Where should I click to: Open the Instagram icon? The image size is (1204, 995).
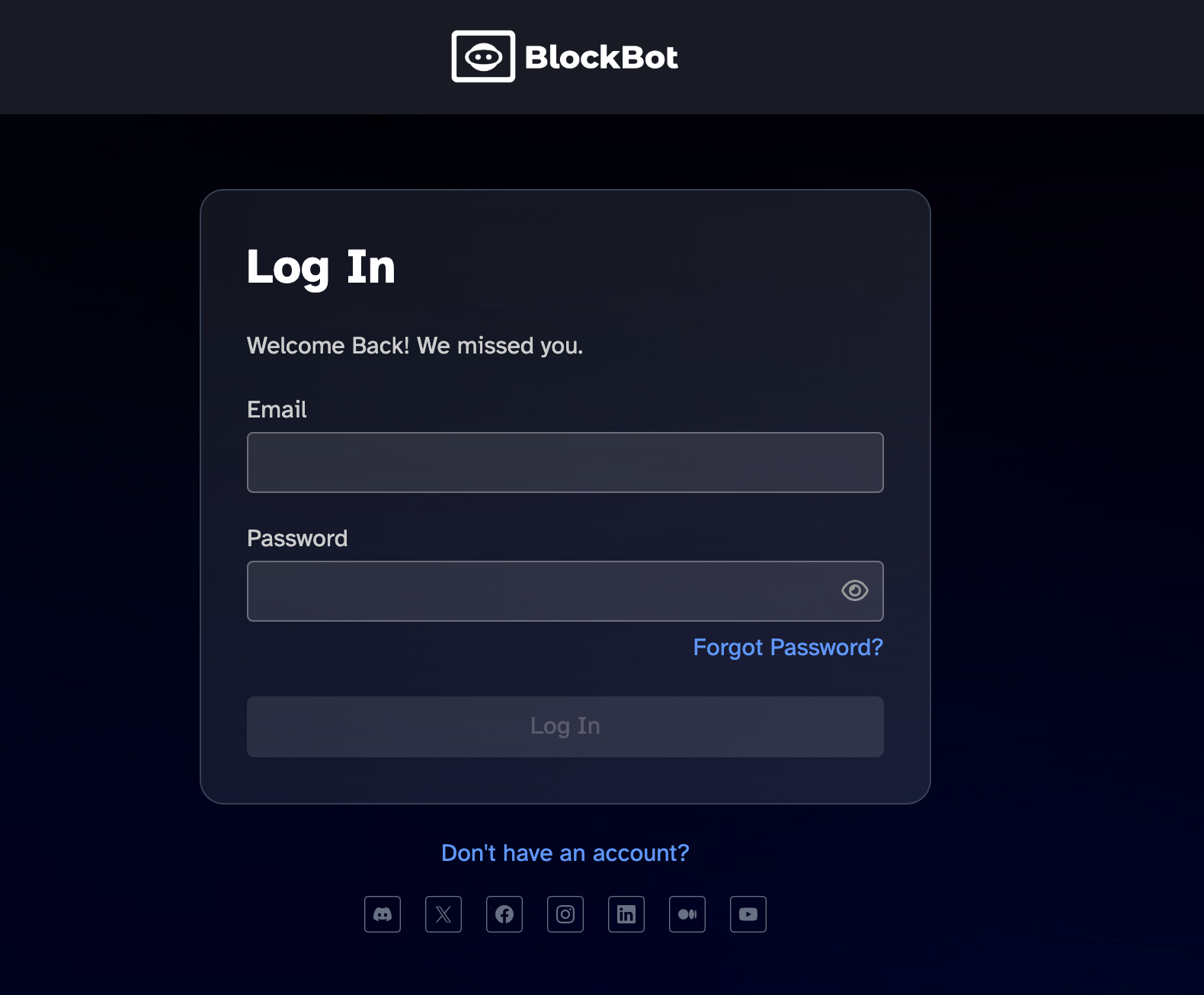565,914
